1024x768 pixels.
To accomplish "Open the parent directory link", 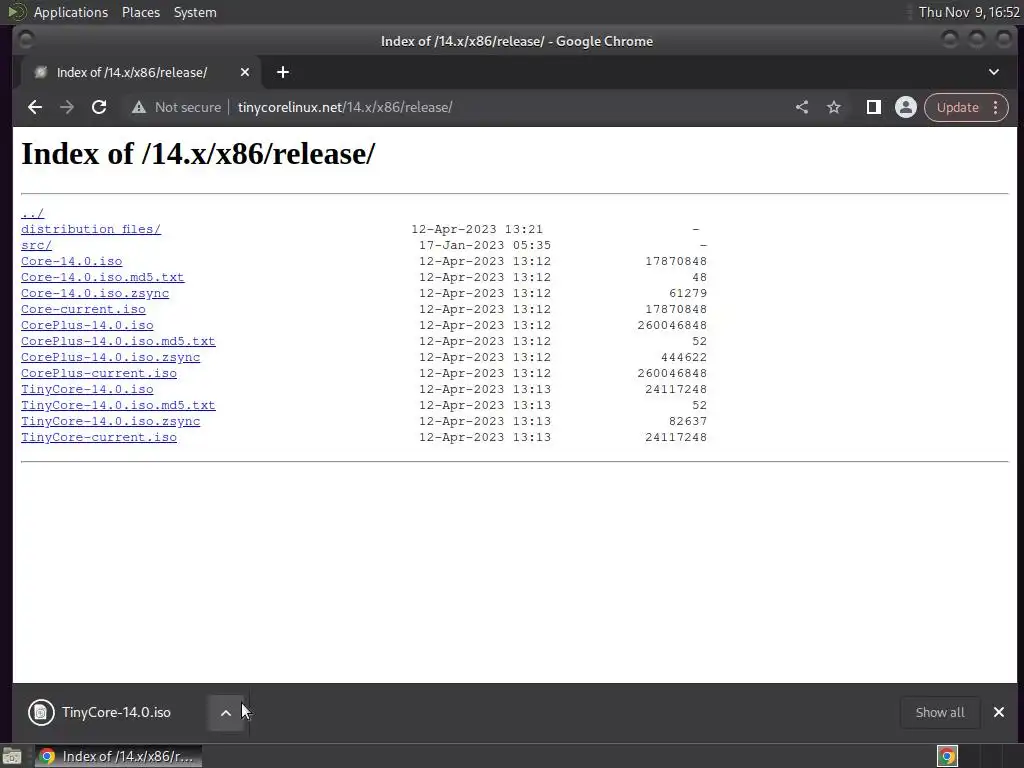I will coord(33,214).
